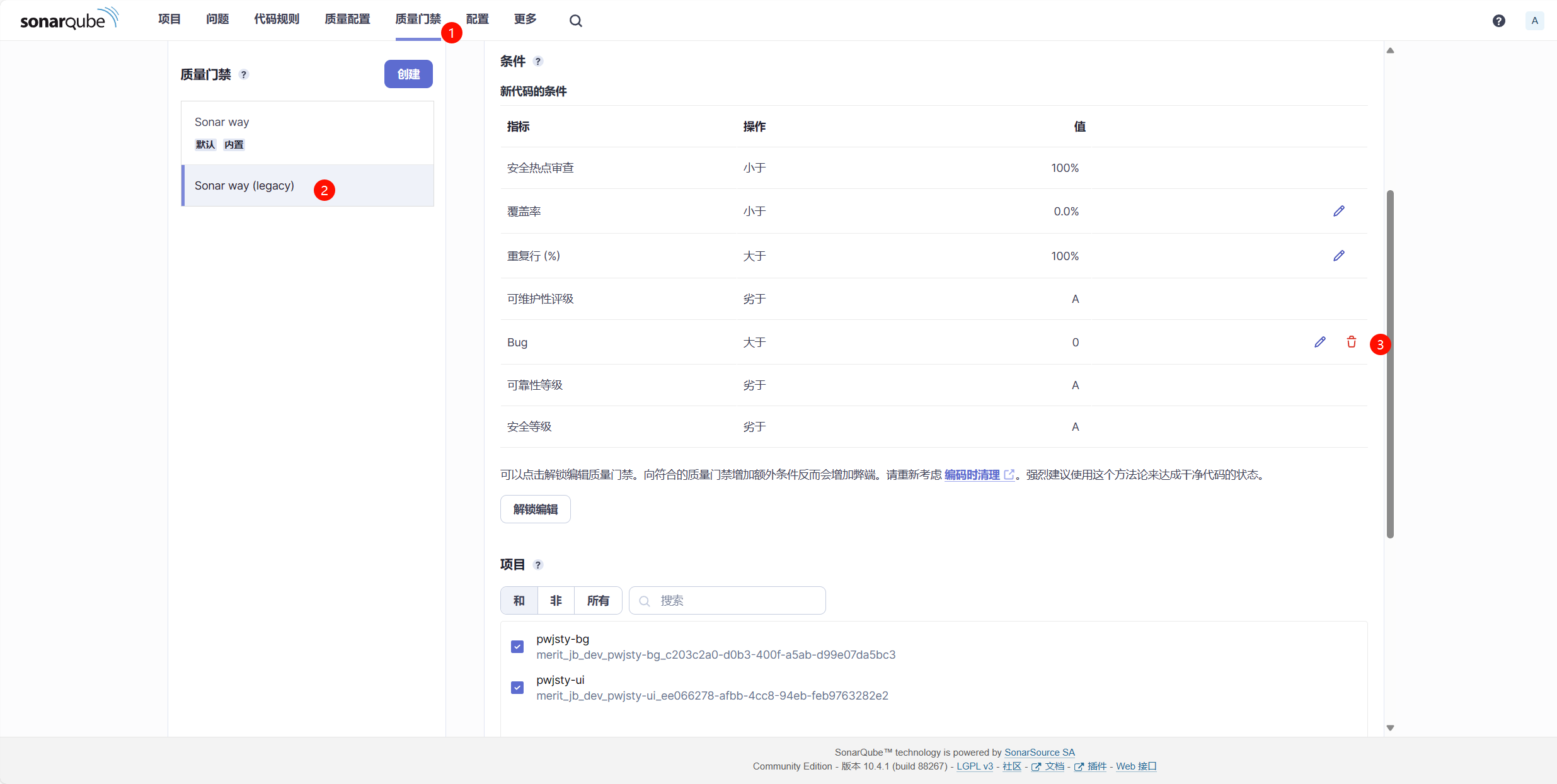Screen dimensions: 1557x784
Task: Open the 更多 menu in navigation
Action: [525, 20]
